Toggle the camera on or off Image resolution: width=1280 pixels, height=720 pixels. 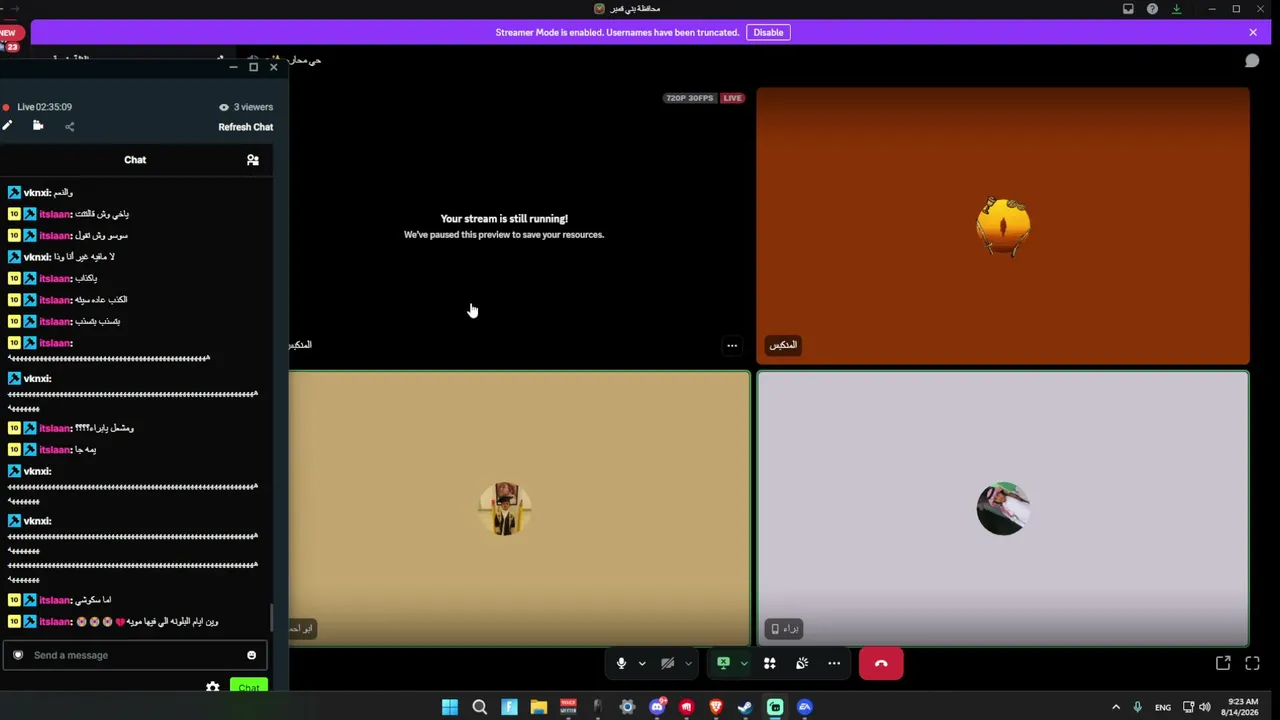(667, 663)
